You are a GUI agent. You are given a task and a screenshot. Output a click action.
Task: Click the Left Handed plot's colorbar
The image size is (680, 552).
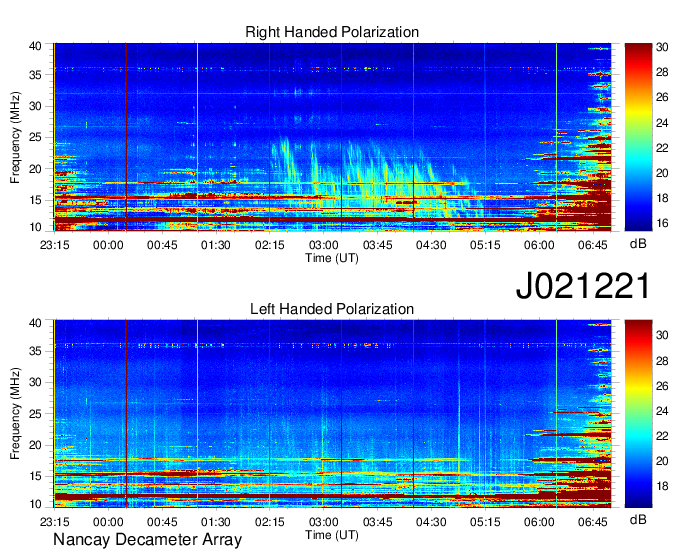638,414
